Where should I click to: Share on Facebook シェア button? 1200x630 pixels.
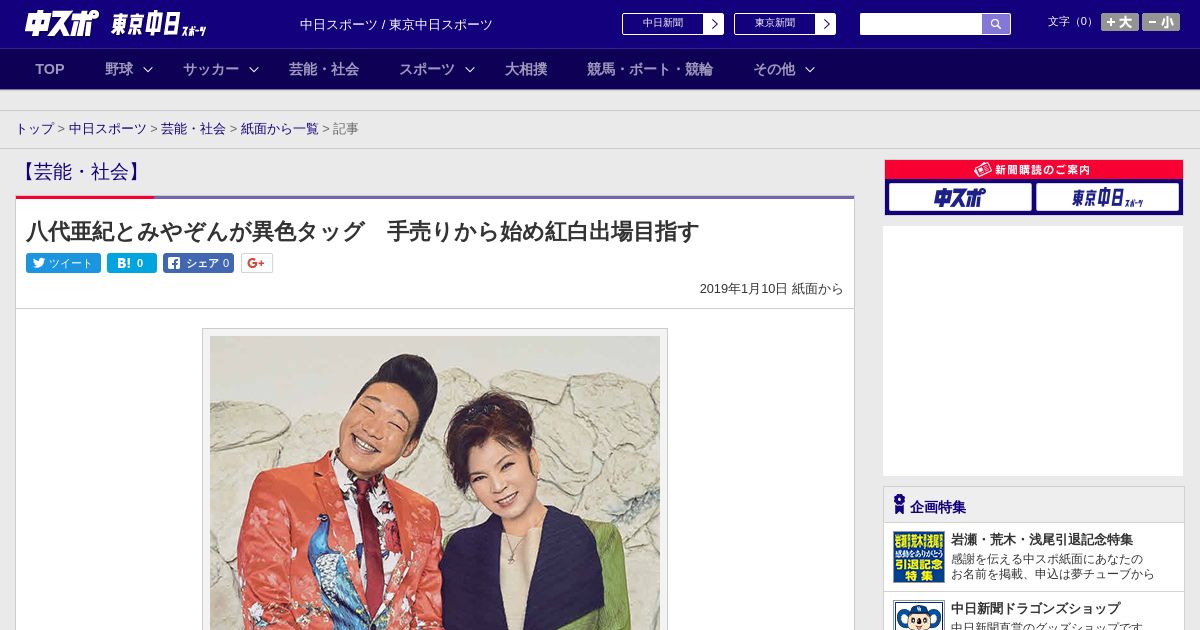click(x=199, y=263)
